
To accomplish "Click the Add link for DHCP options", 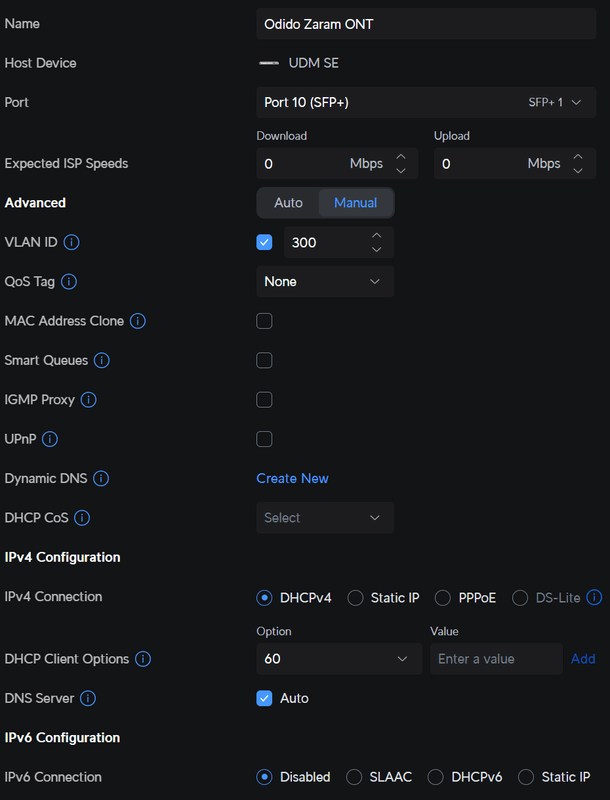I will (x=583, y=659).
